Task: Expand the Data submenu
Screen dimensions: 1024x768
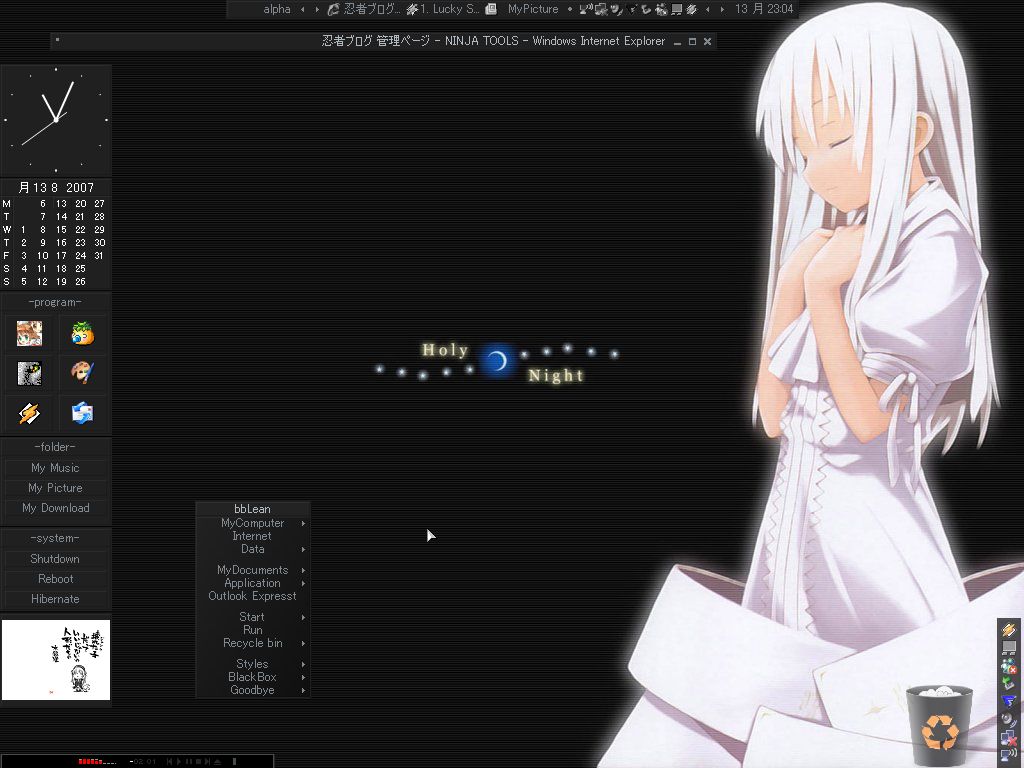Action: (253, 549)
